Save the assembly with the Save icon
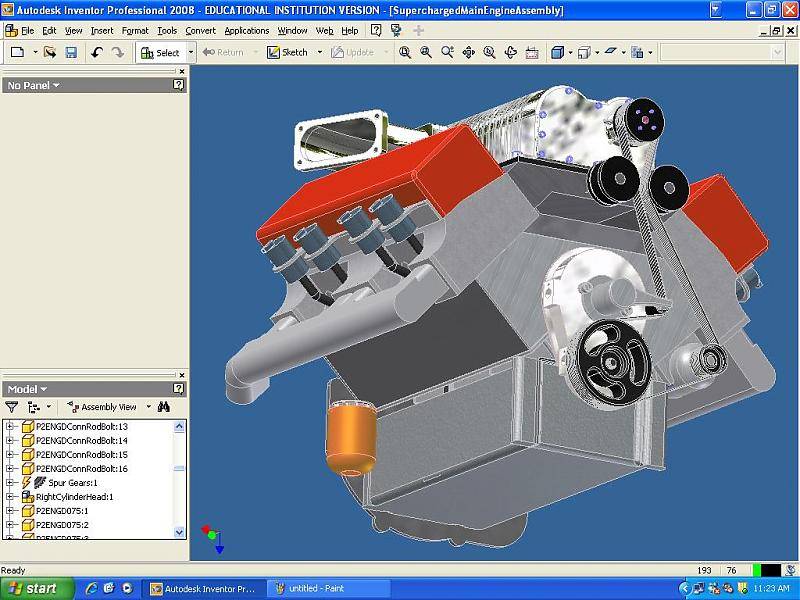 tap(71, 52)
